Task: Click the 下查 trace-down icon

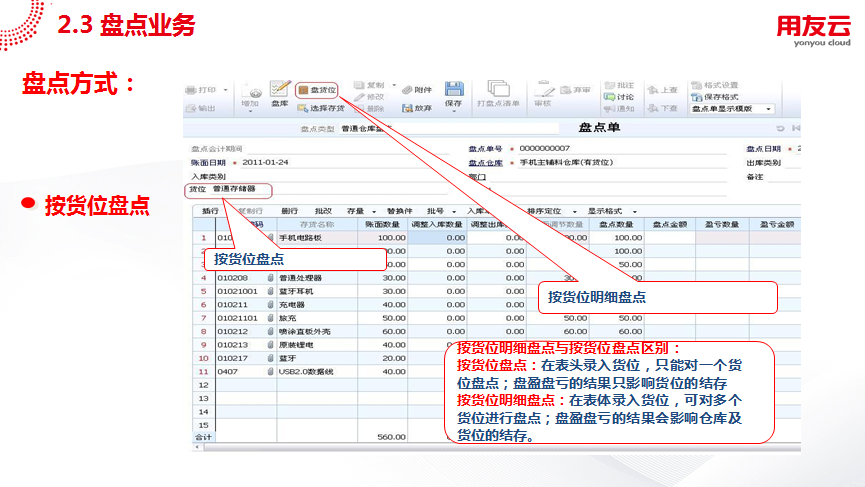Action: coord(653,108)
